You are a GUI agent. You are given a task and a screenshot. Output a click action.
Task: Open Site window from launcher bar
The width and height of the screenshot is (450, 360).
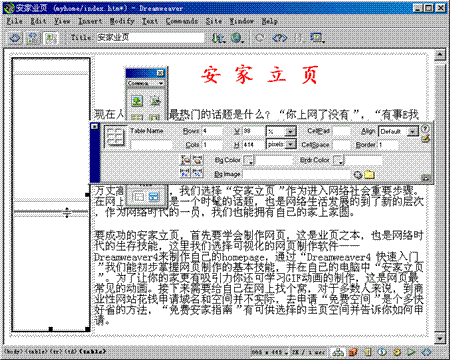point(338,352)
